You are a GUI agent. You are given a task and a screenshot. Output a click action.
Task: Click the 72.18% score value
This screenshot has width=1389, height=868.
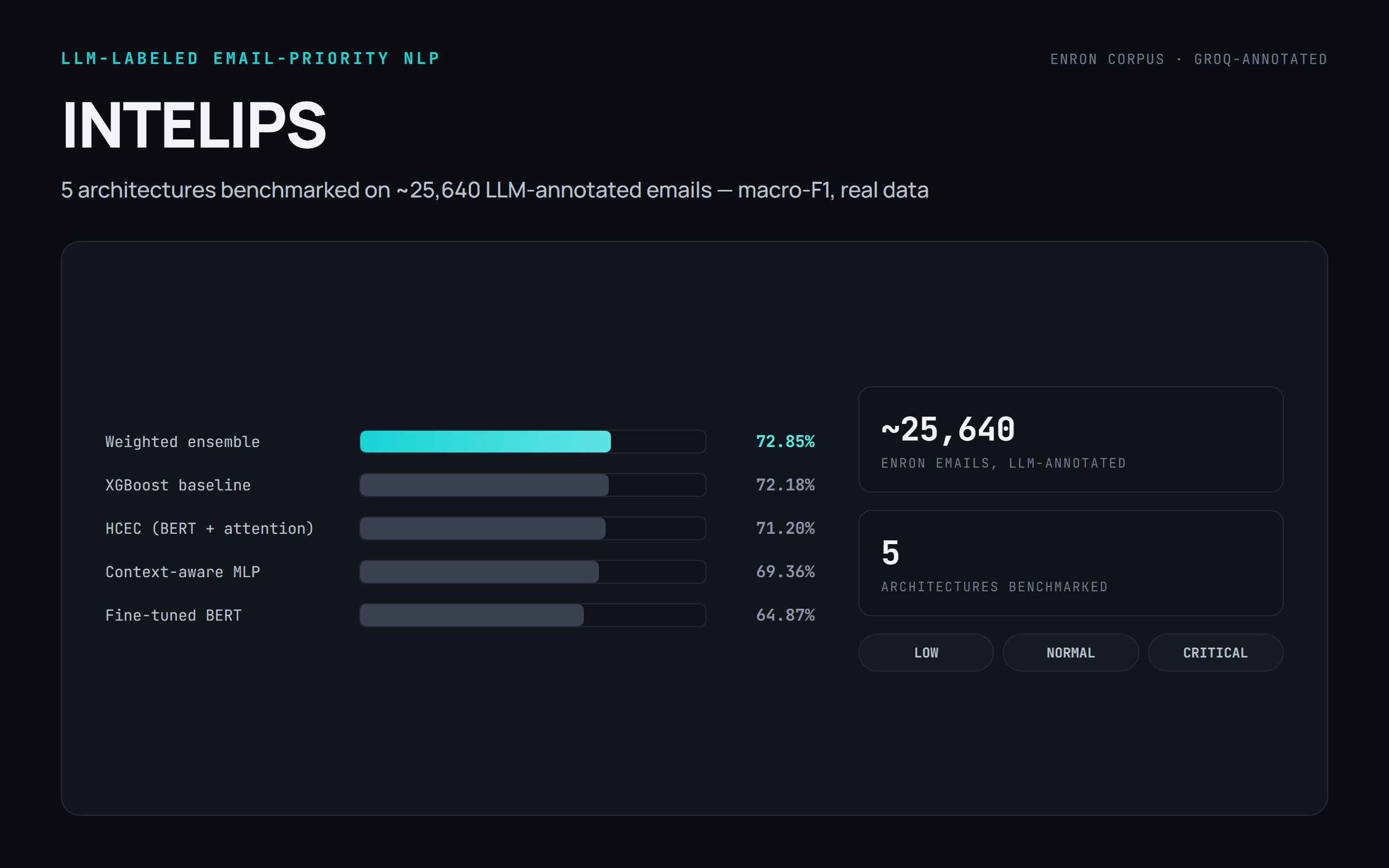(785, 485)
